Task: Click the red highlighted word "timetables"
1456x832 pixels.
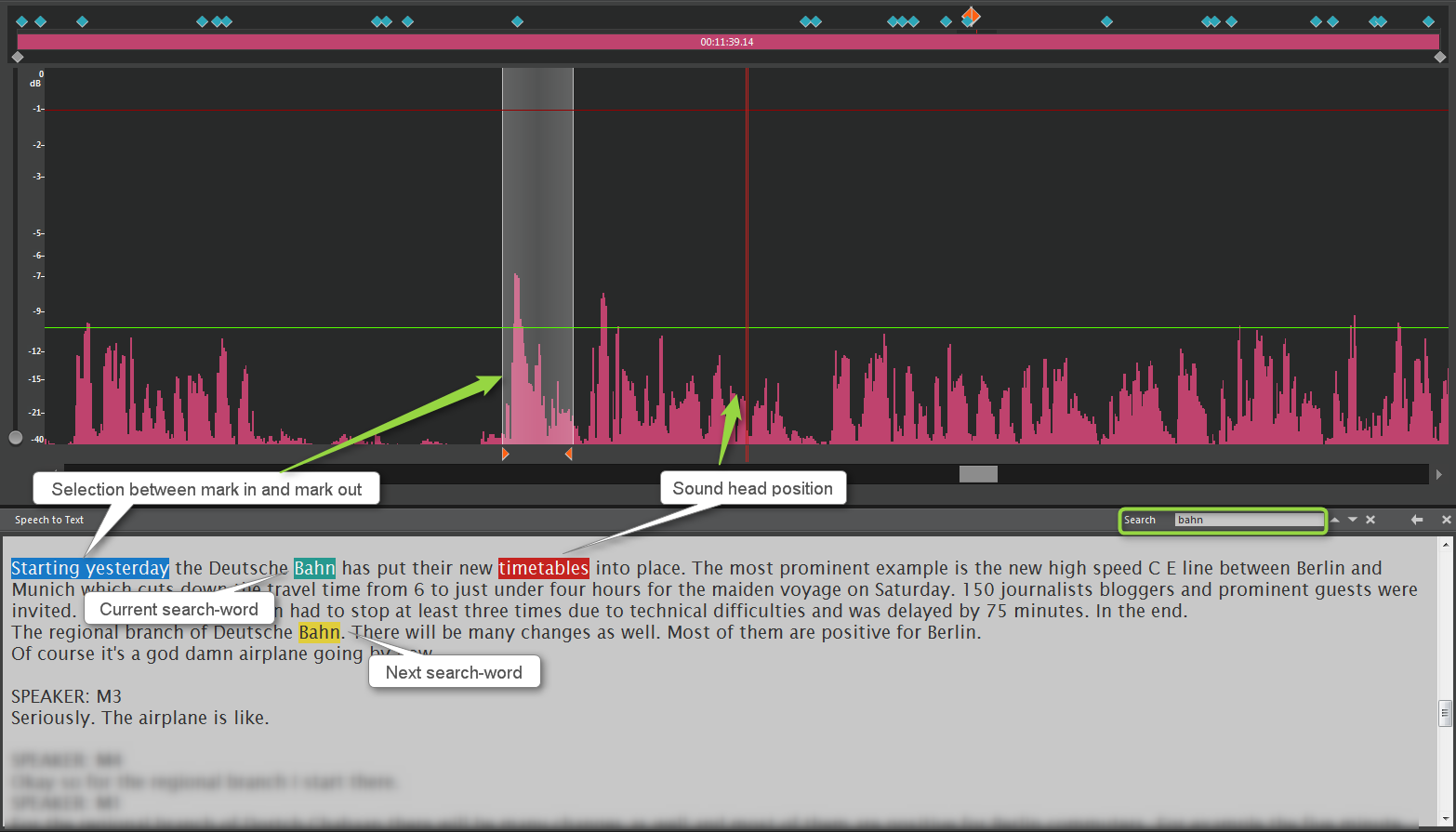Action: click(x=543, y=568)
